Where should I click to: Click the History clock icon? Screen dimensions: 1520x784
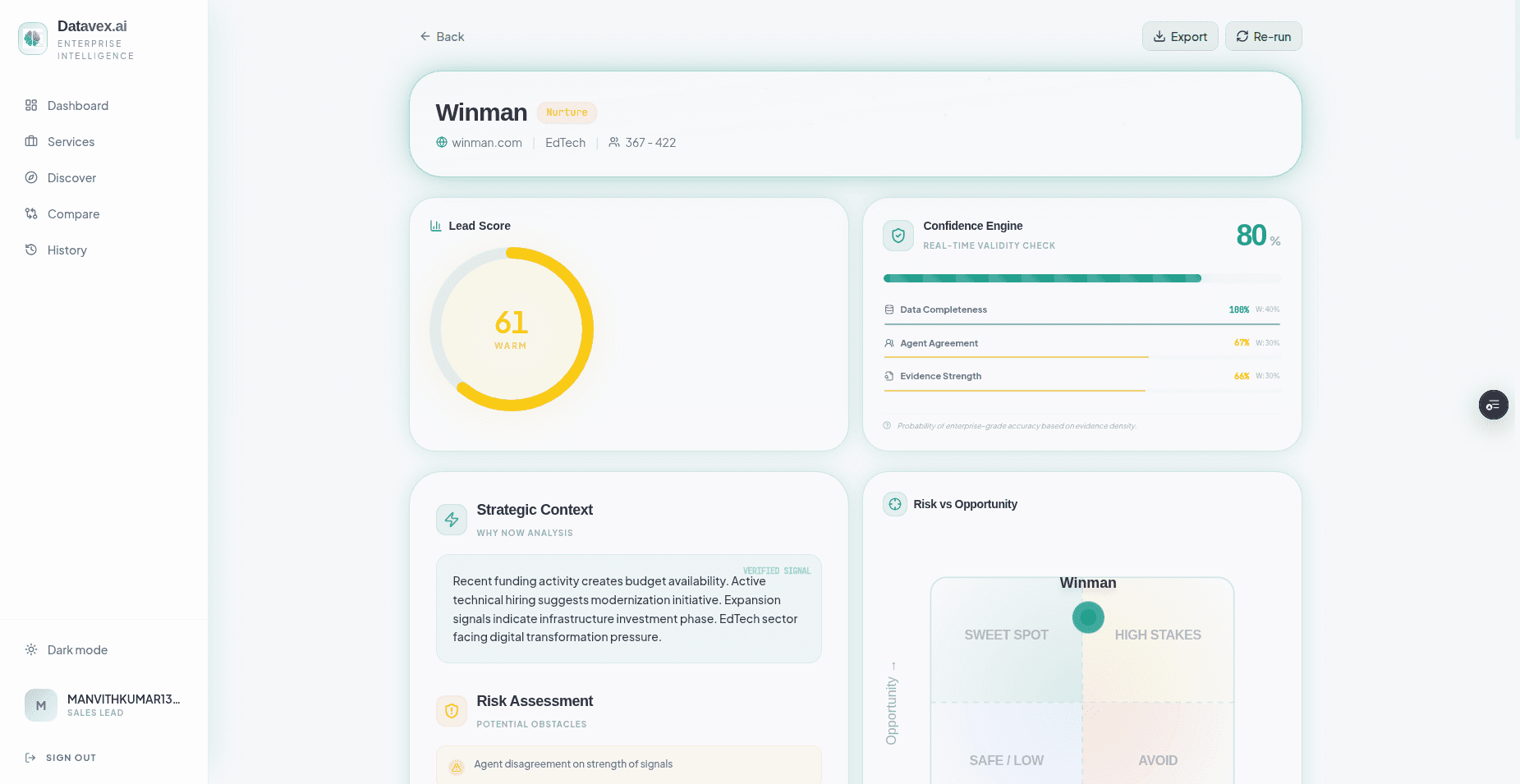(31, 250)
